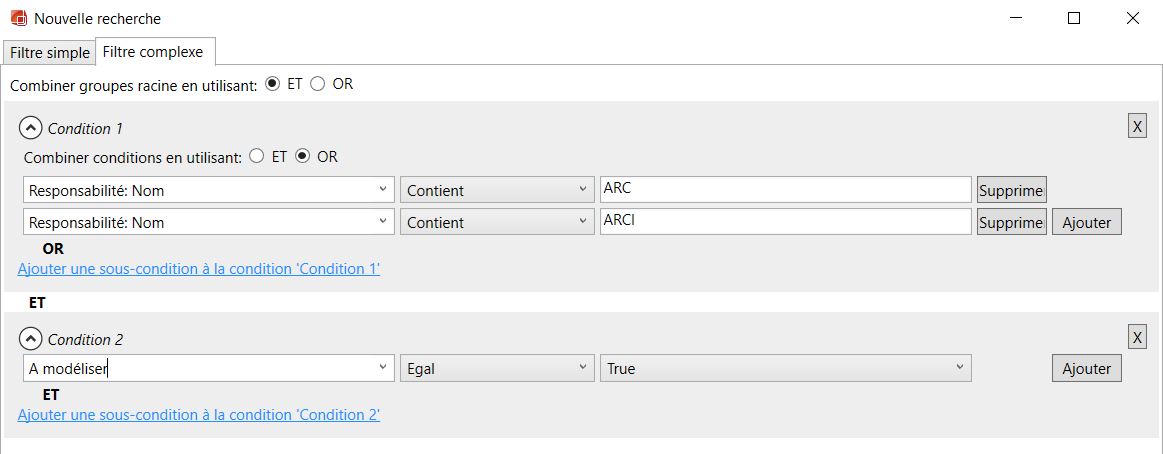Select OR for combining root groups
Viewport: 1163px width, 454px height.
click(x=318, y=84)
